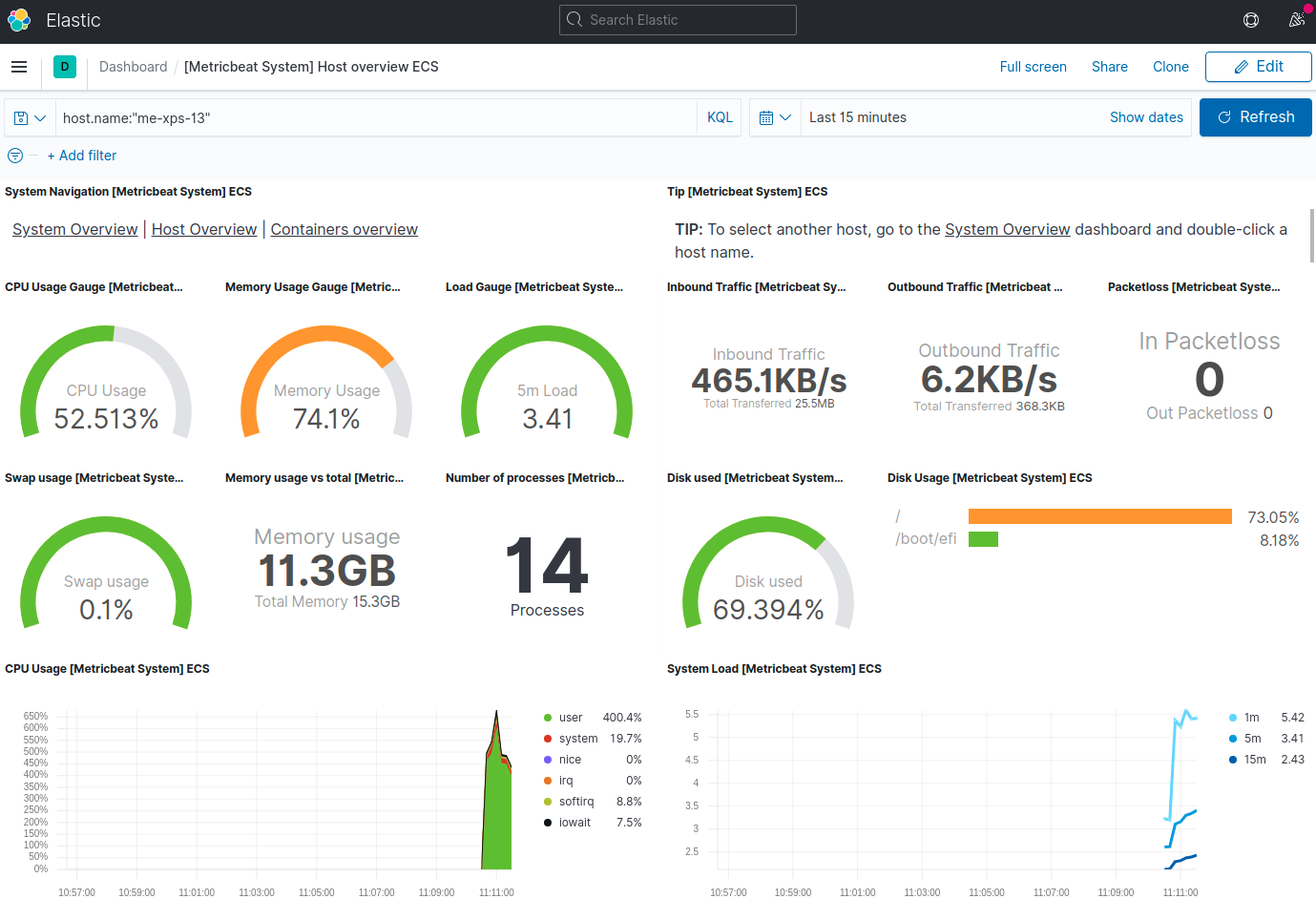Click Inbound Traffic value 465.1KB/s

click(769, 381)
